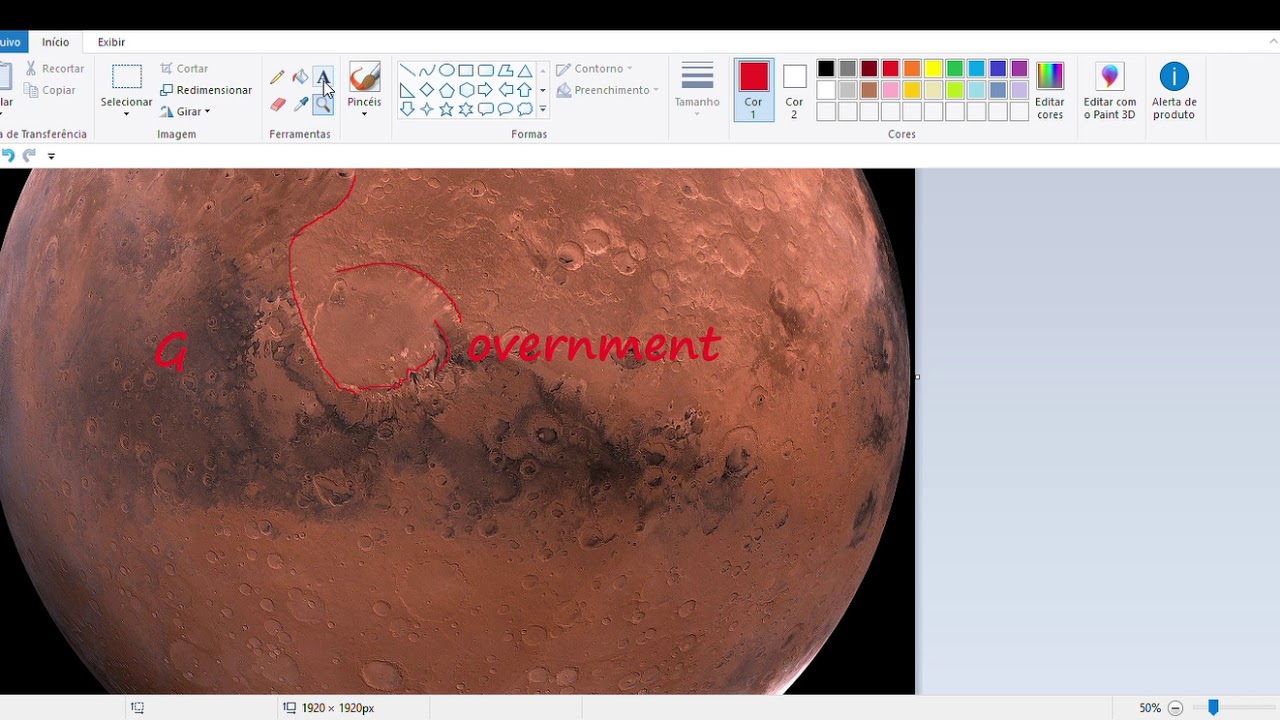
Task: Open Editar cores color editor
Action: point(1050,92)
